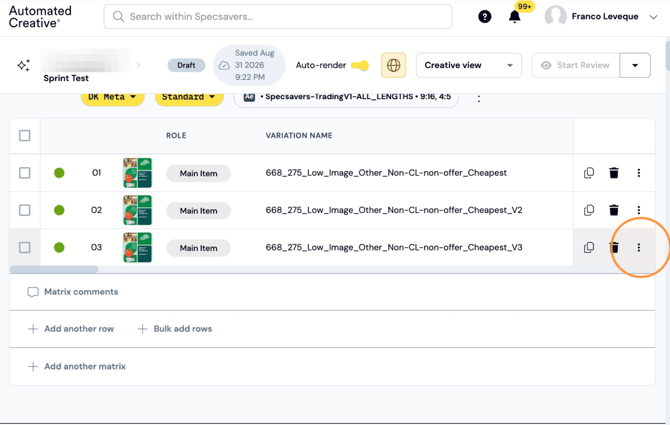This screenshot has height=425, width=670.
Task: Toggle the Auto-render switch
Action: point(360,65)
